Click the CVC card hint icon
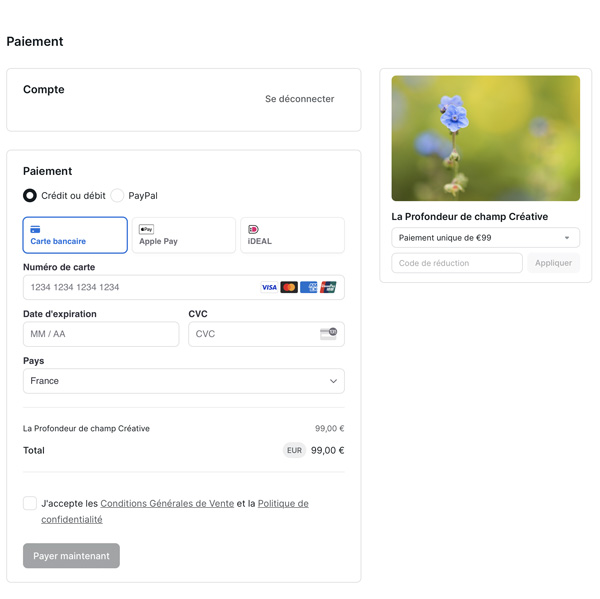Viewport: 600px width, 599px height. pos(328,333)
